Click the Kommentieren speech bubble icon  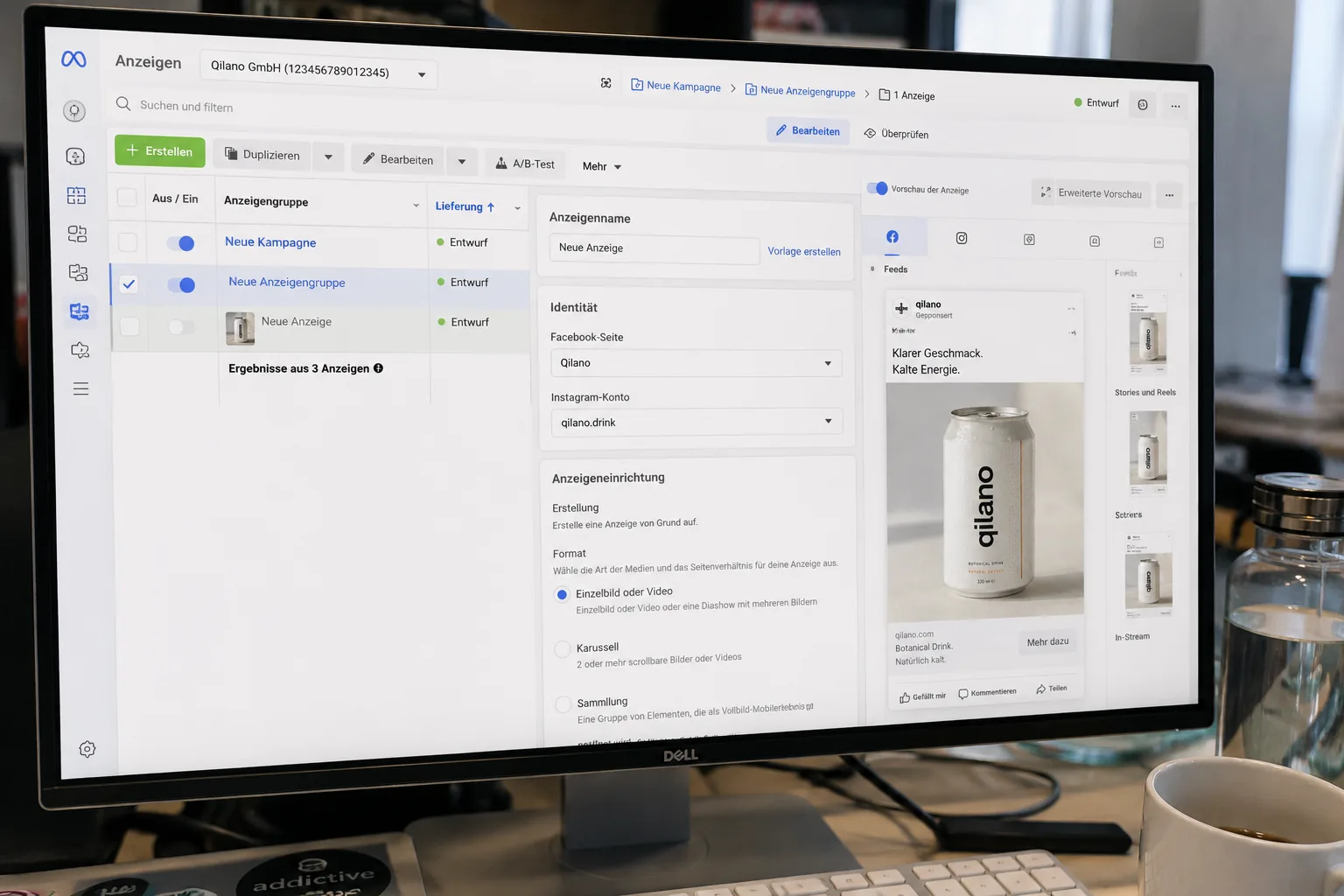(x=962, y=694)
